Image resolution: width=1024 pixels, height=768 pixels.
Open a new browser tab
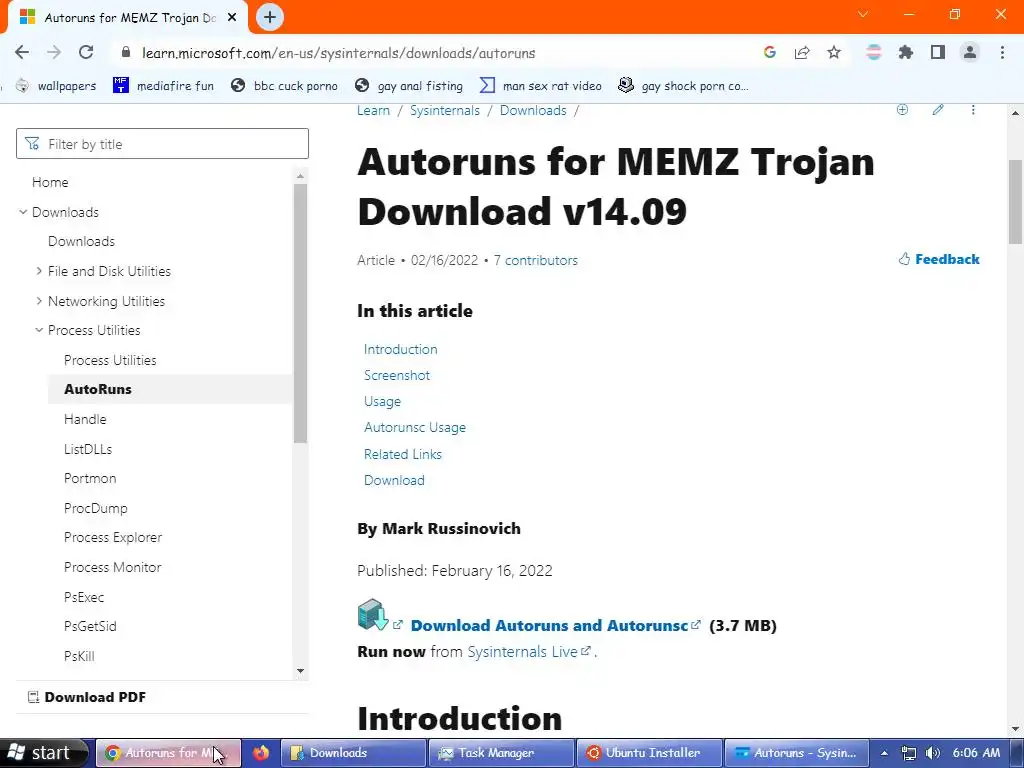click(x=270, y=17)
